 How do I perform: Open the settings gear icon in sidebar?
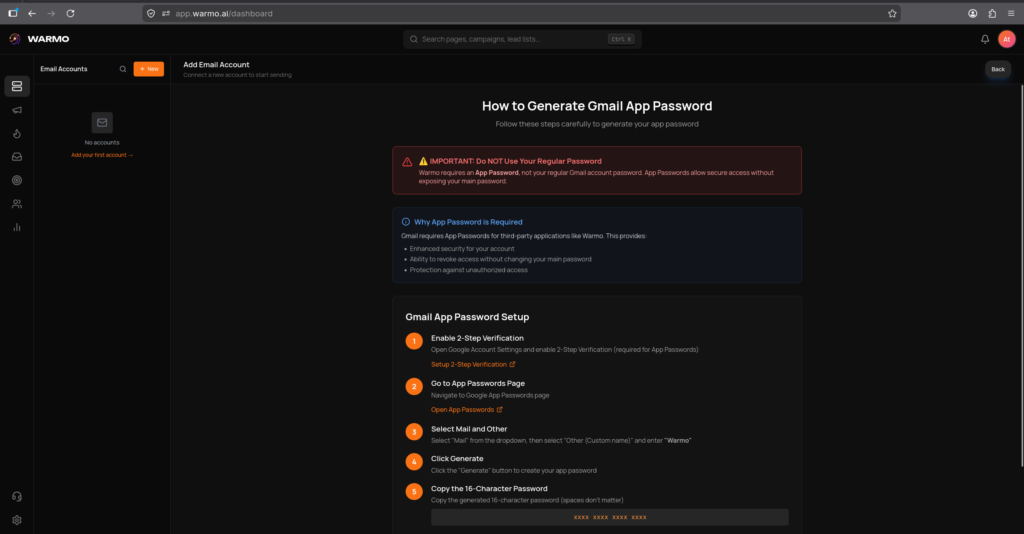(17, 520)
